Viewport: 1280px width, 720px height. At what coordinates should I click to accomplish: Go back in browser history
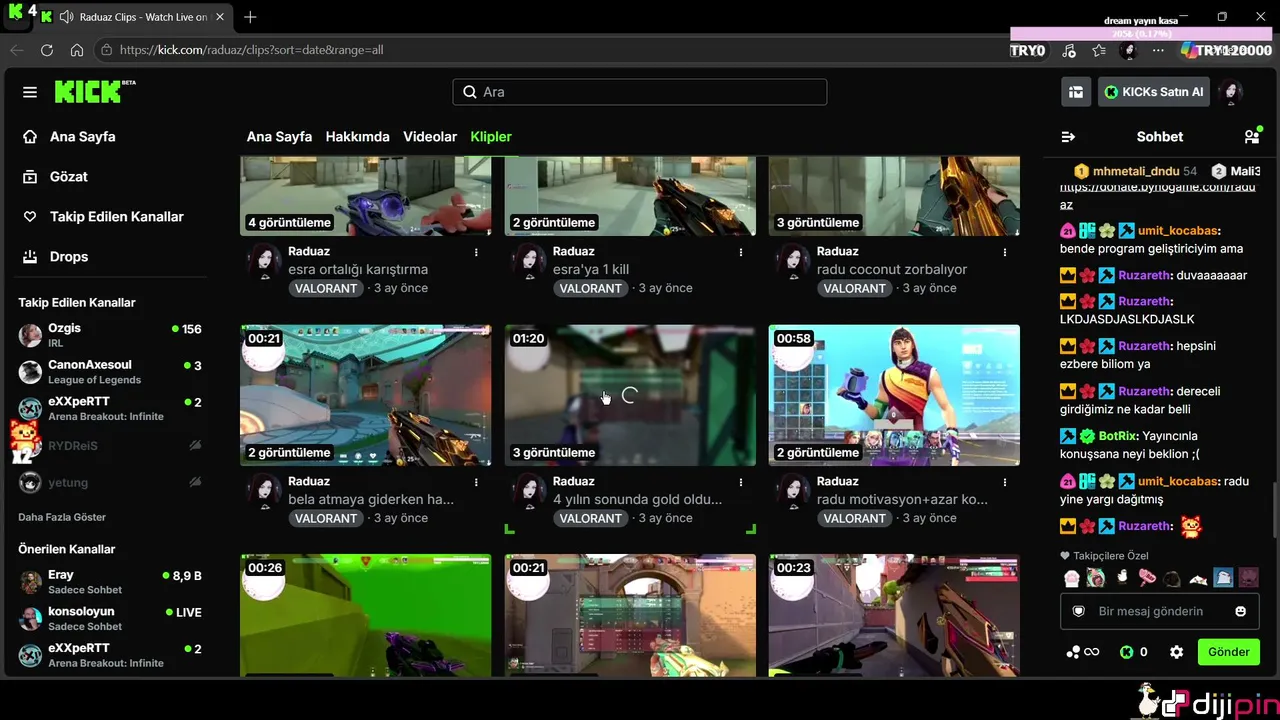(x=17, y=50)
